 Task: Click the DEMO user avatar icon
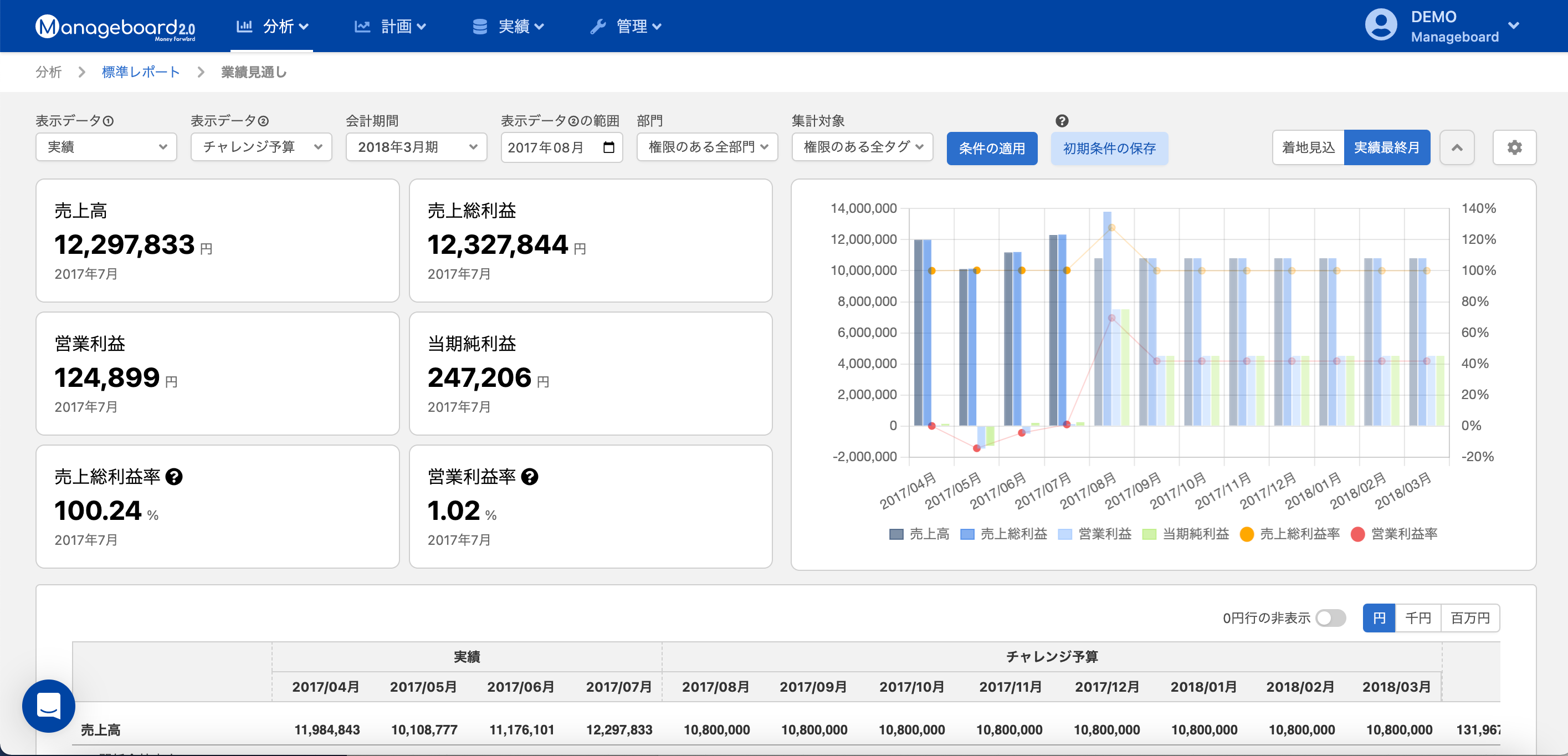click(x=1381, y=25)
